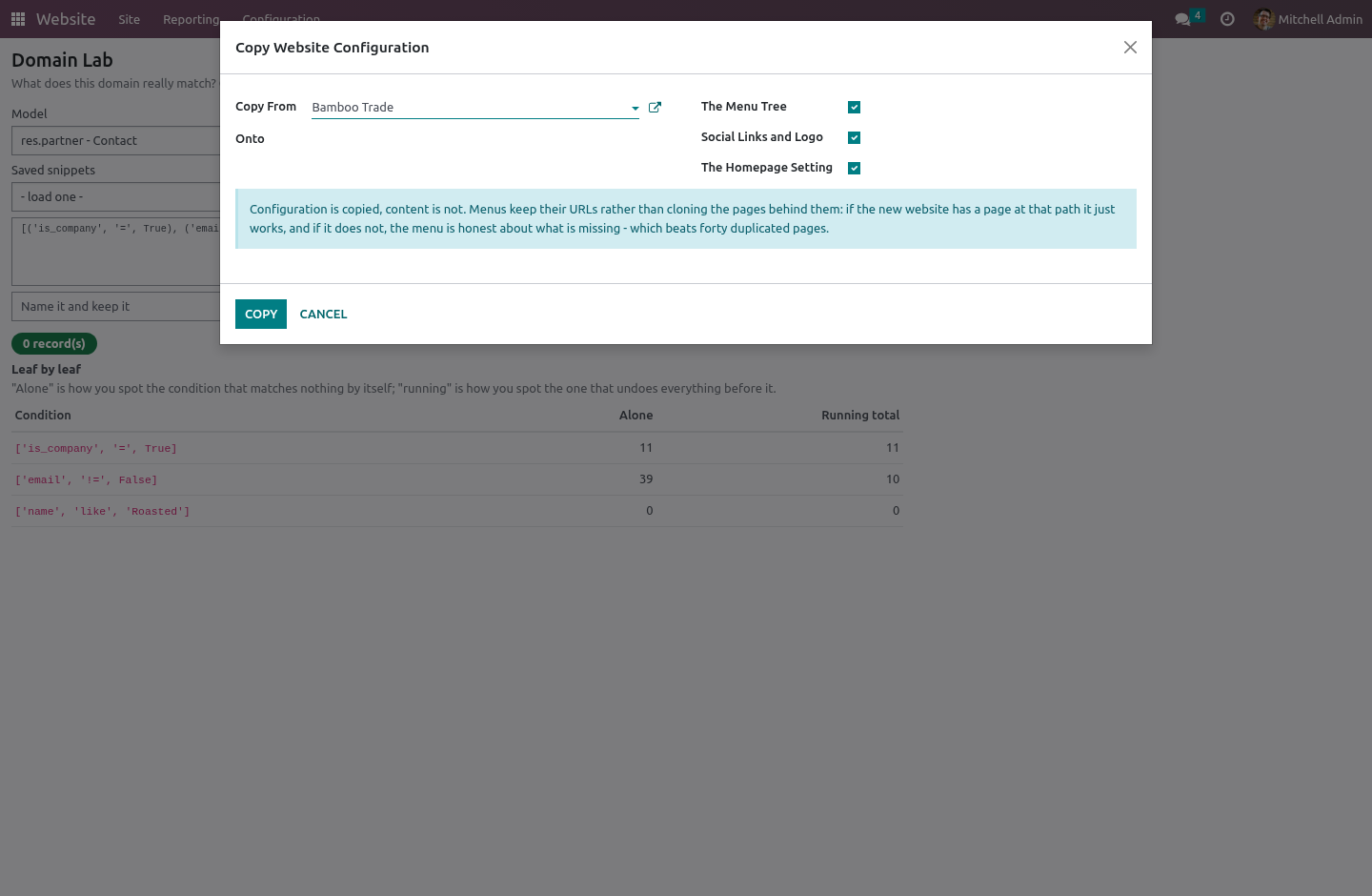The width and height of the screenshot is (1372, 896).
Task: Click the Onto field label
Action: [x=250, y=138]
